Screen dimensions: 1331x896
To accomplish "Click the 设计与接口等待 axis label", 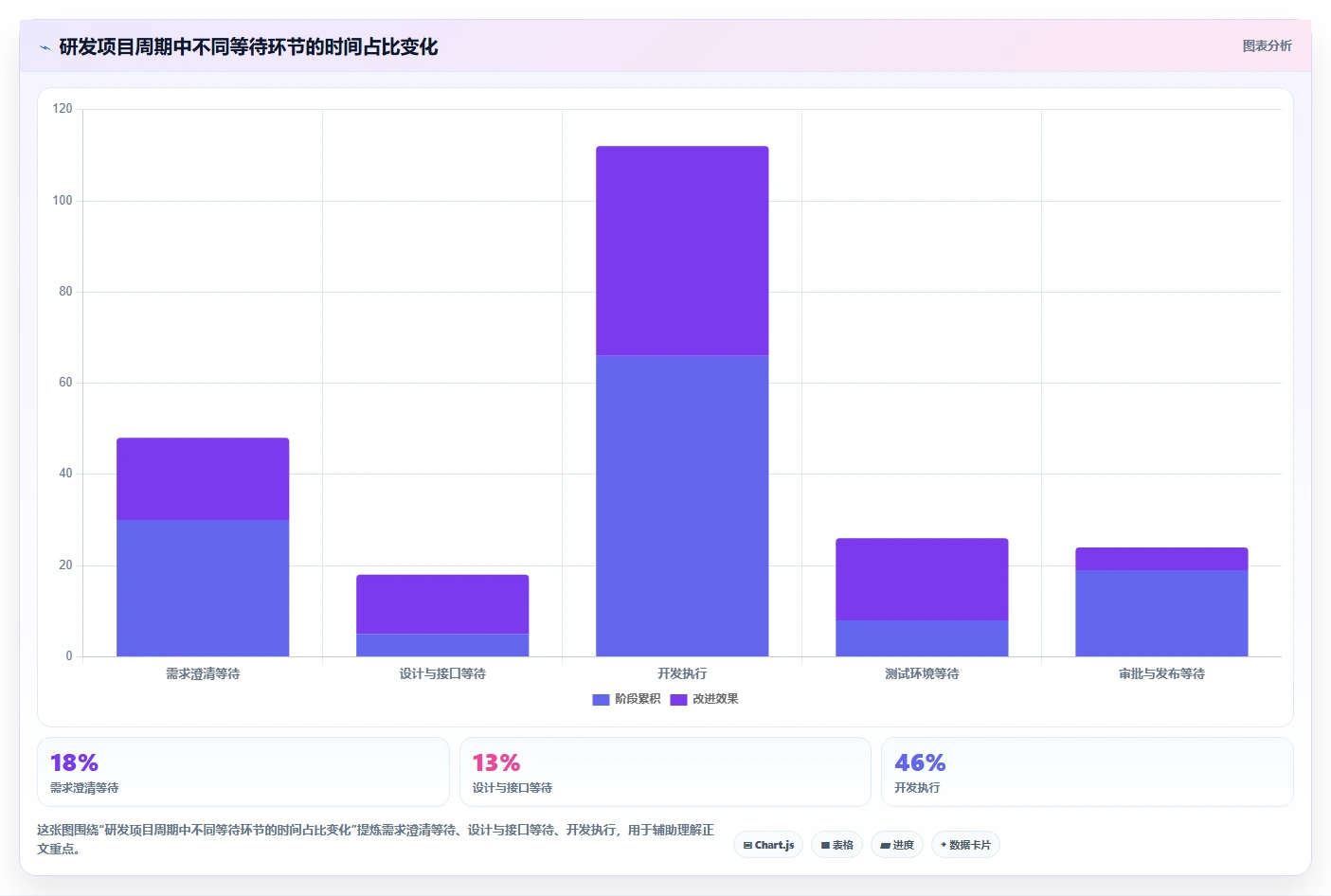I will pos(442,673).
